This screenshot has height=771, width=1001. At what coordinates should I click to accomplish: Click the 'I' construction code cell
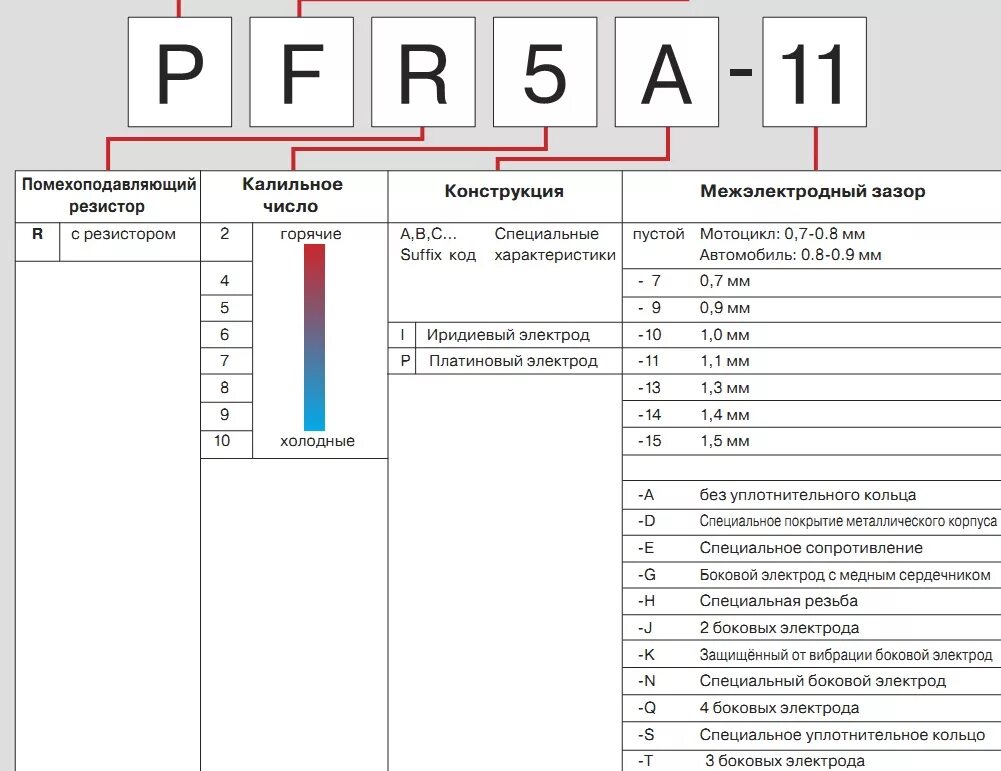[x=402, y=335]
